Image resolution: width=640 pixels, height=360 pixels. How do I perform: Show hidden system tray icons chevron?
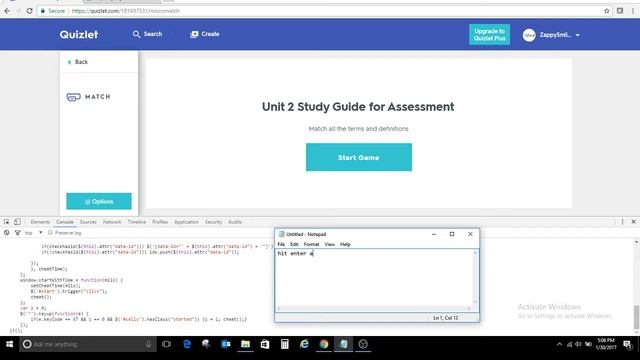559,344
